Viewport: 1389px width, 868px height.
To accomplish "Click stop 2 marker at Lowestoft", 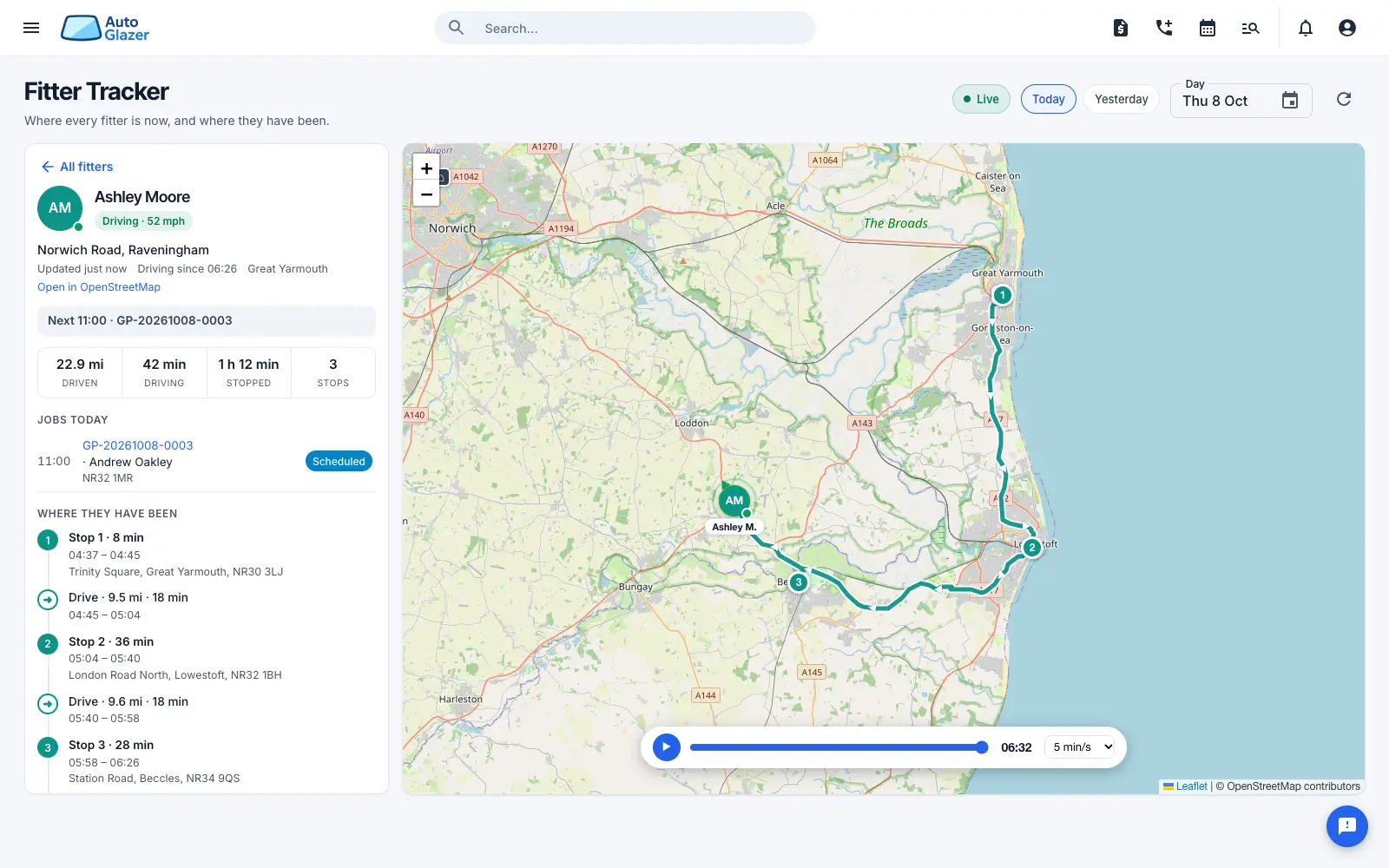I will pos(1031,548).
